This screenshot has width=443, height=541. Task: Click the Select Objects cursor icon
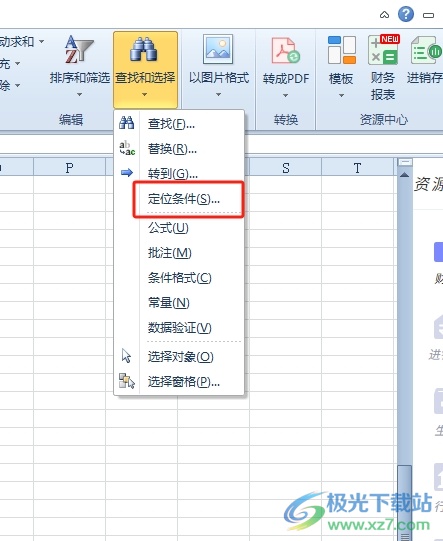[x=126, y=355]
